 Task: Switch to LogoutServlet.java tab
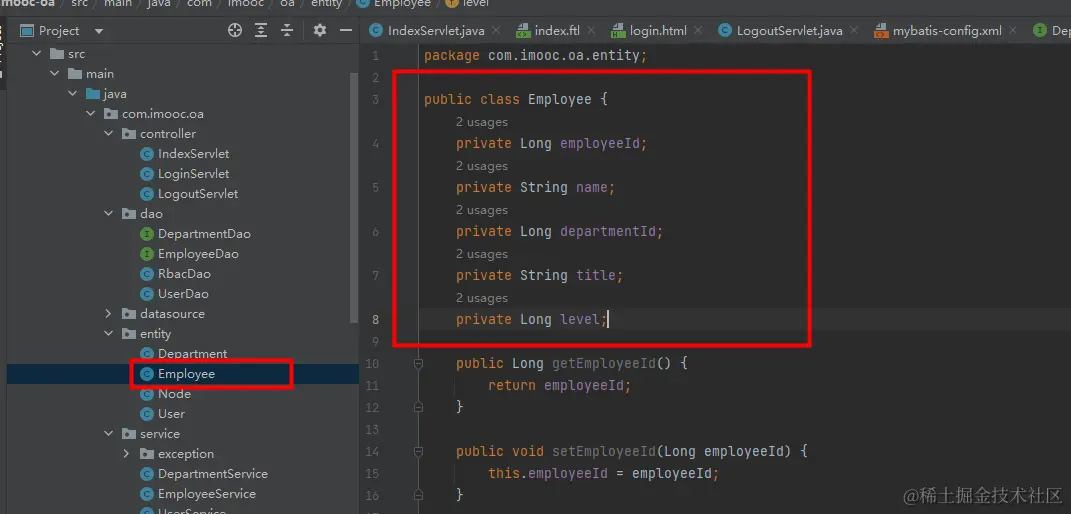[x=789, y=31]
